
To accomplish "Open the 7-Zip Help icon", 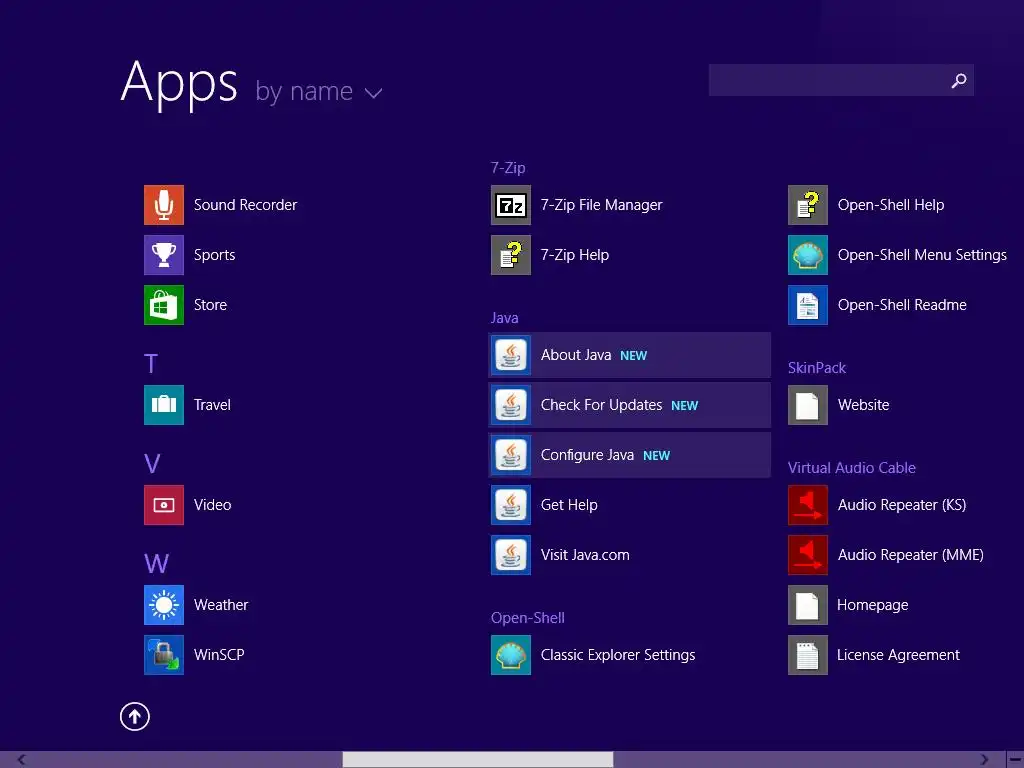I will pyautogui.click(x=511, y=255).
